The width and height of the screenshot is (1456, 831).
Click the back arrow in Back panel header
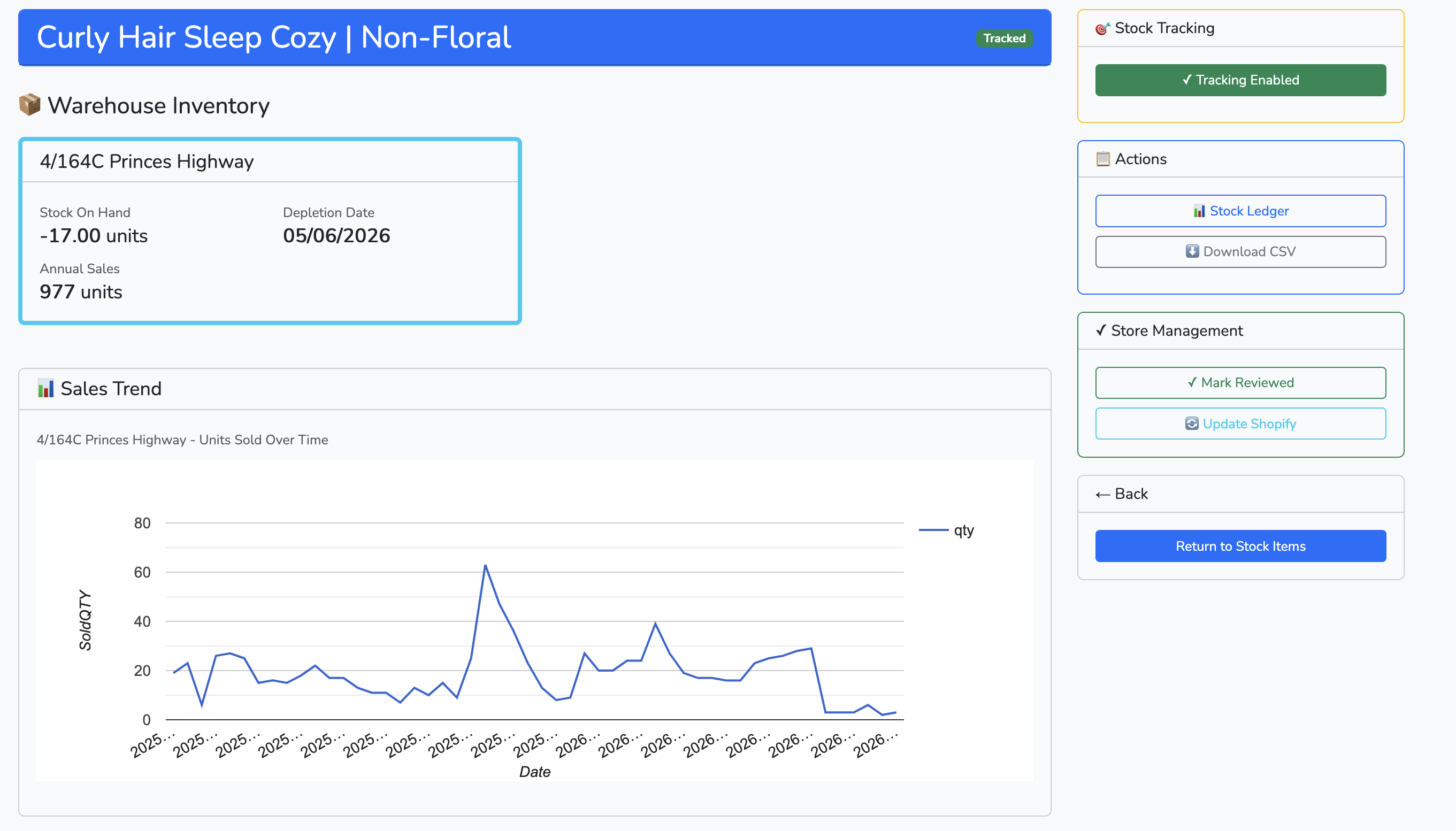click(1103, 495)
